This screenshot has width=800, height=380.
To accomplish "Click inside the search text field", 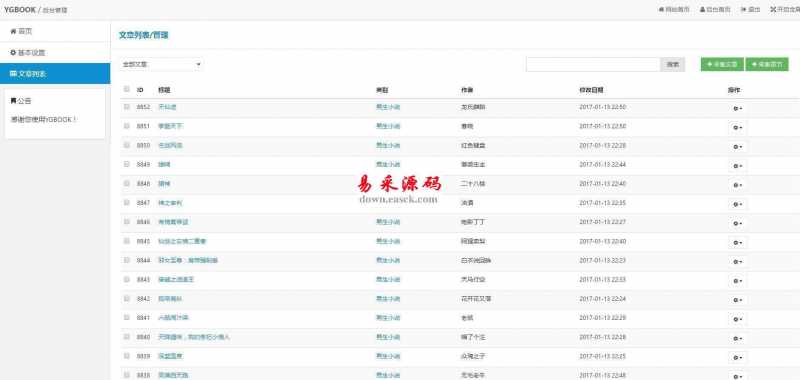I will coord(593,64).
